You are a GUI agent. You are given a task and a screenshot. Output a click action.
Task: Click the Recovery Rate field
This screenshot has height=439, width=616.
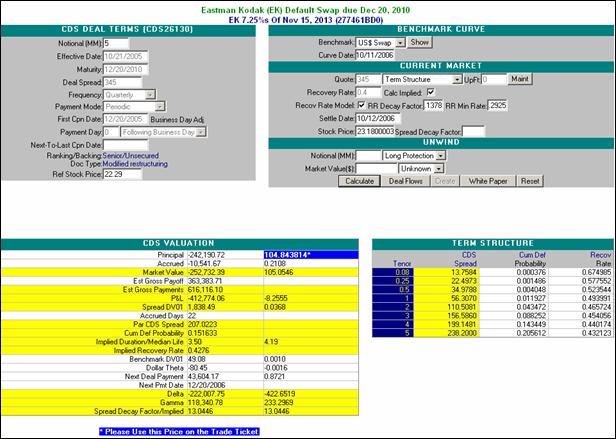(x=368, y=92)
